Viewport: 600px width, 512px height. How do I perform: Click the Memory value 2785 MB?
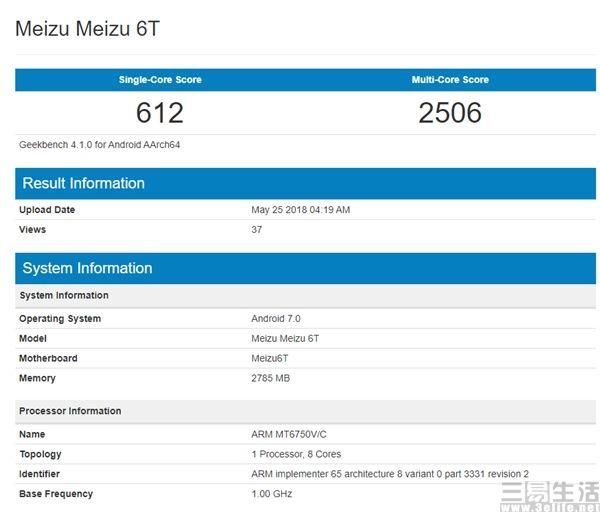(x=271, y=378)
